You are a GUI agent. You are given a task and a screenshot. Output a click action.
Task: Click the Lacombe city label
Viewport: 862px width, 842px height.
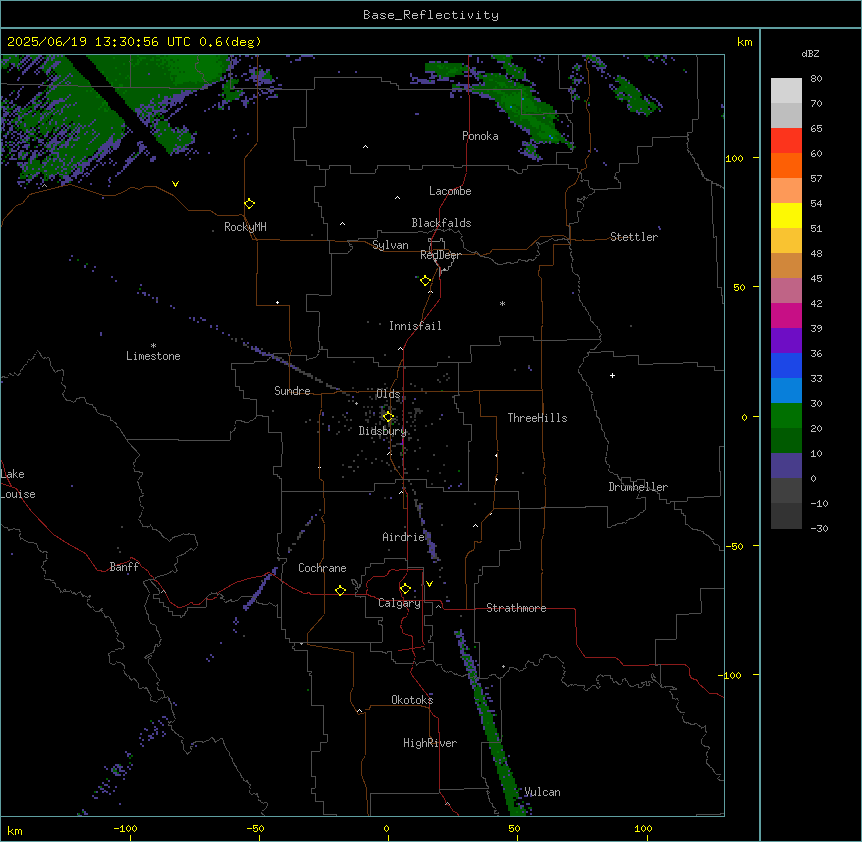click(450, 191)
